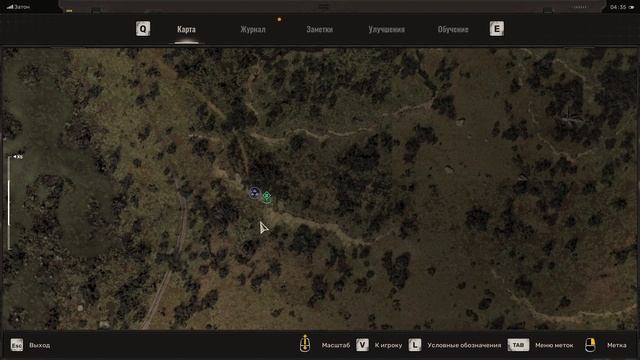Open Меню меток
Viewport: 640px width, 360px height.
554,345
